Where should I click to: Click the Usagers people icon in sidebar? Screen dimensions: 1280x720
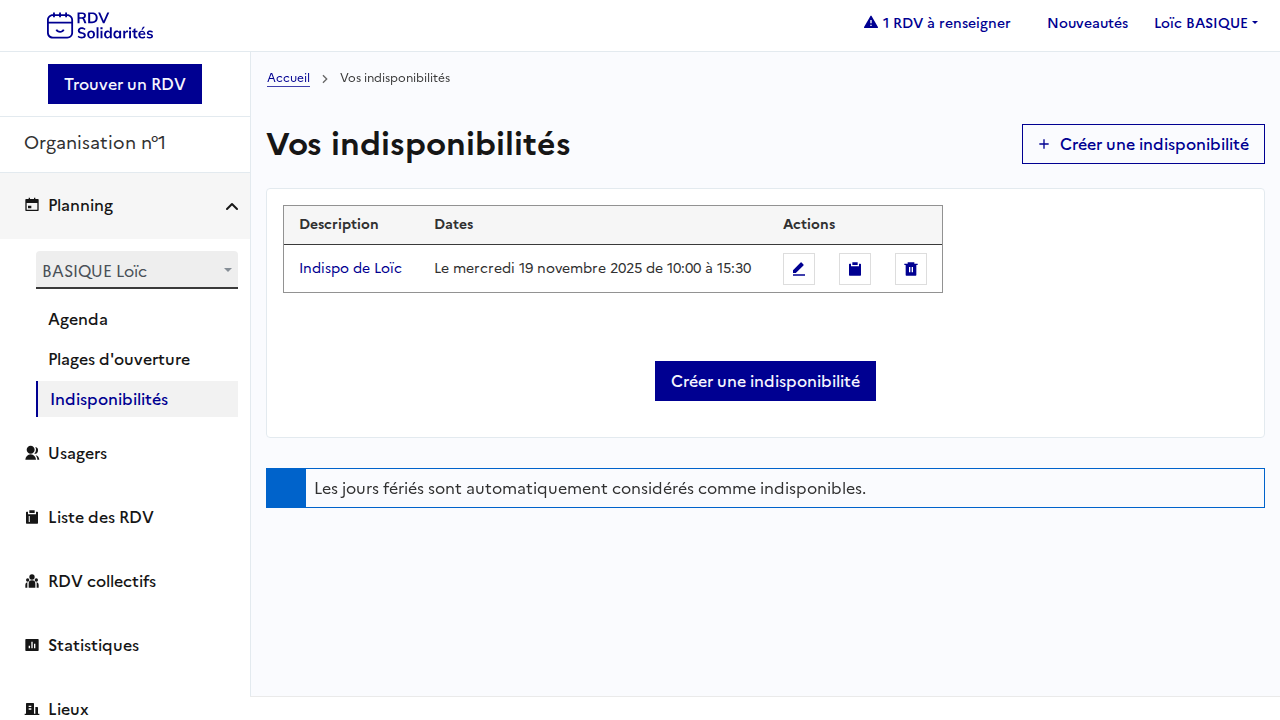pyautogui.click(x=32, y=453)
